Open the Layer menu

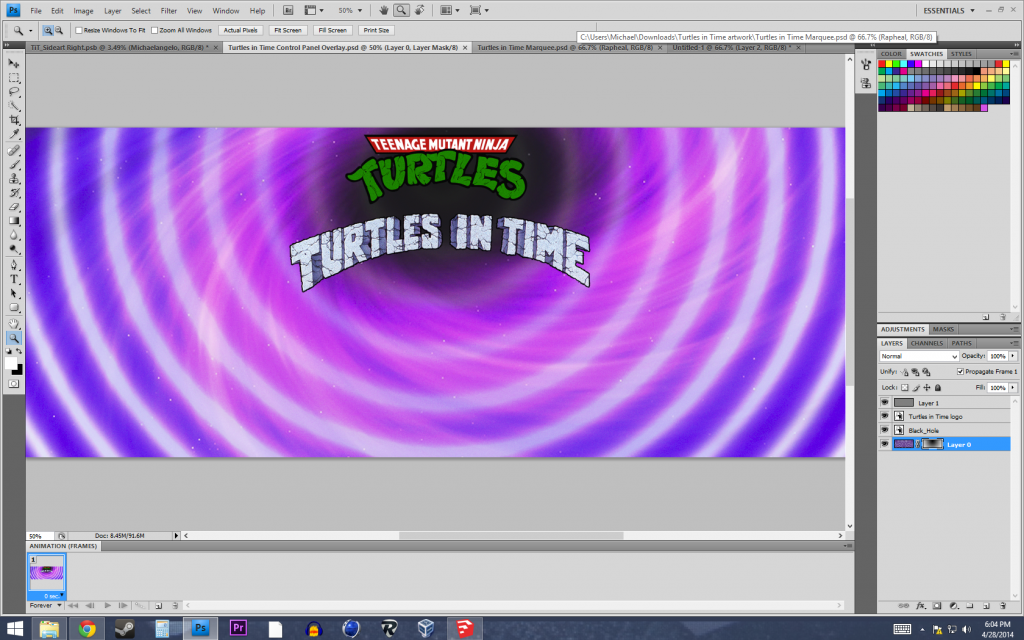112,11
